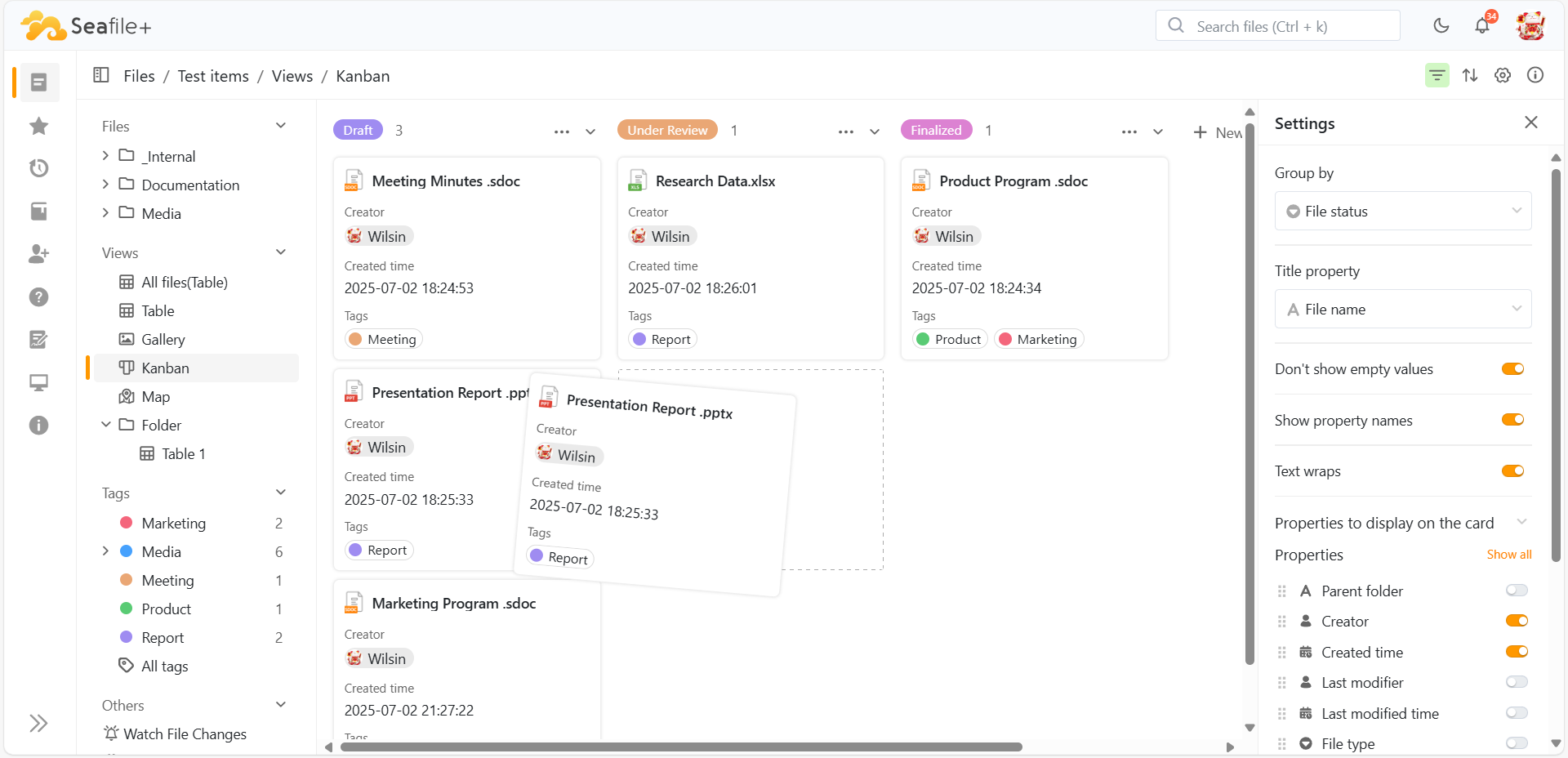Screen dimensions: 1568x758
Task: Click Research Data.xlsx file icon
Action: (638, 181)
